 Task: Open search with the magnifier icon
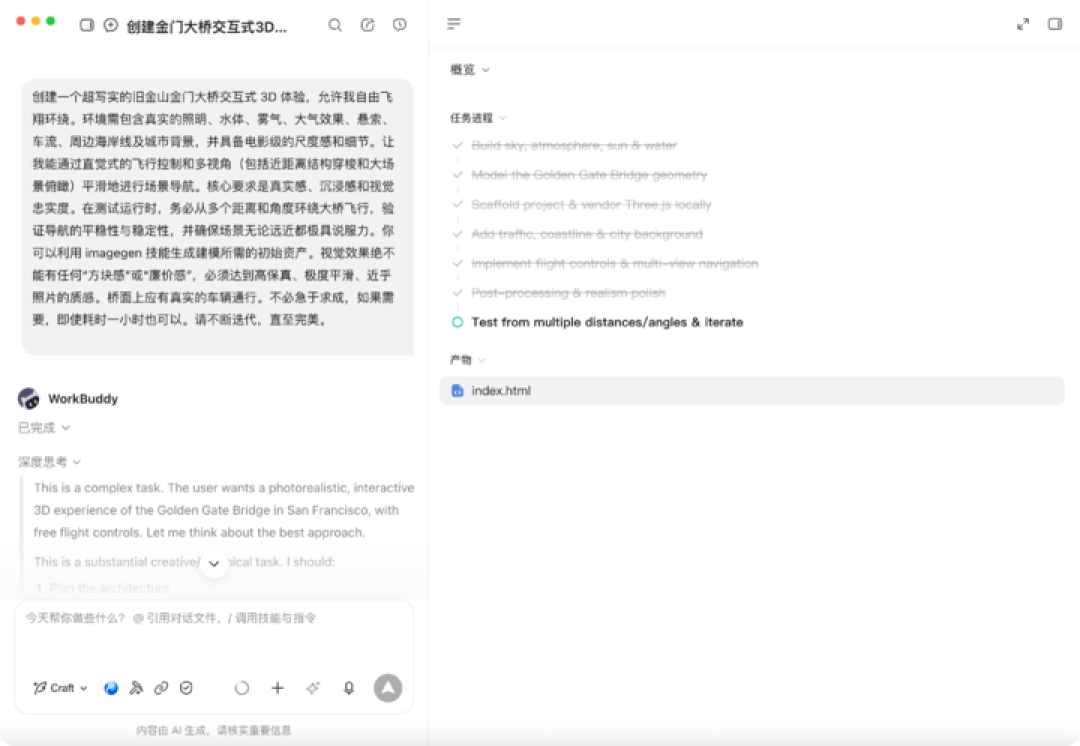(x=335, y=25)
